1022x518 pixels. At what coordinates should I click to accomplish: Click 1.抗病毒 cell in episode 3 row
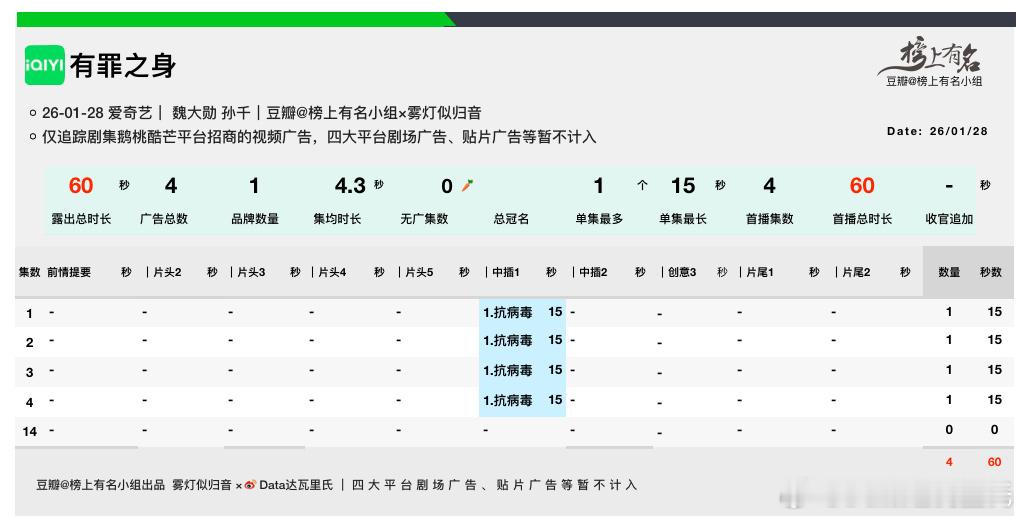508,371
